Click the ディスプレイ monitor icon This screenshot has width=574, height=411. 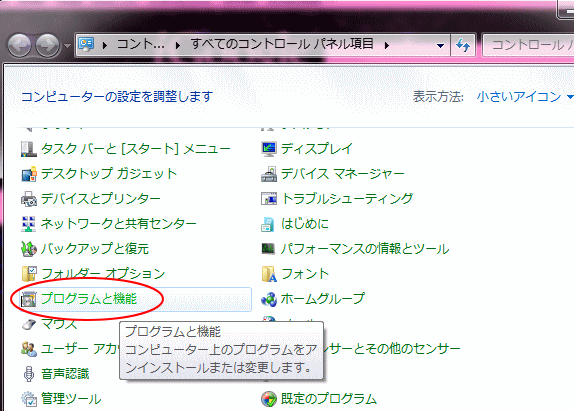tap(269, 149)
